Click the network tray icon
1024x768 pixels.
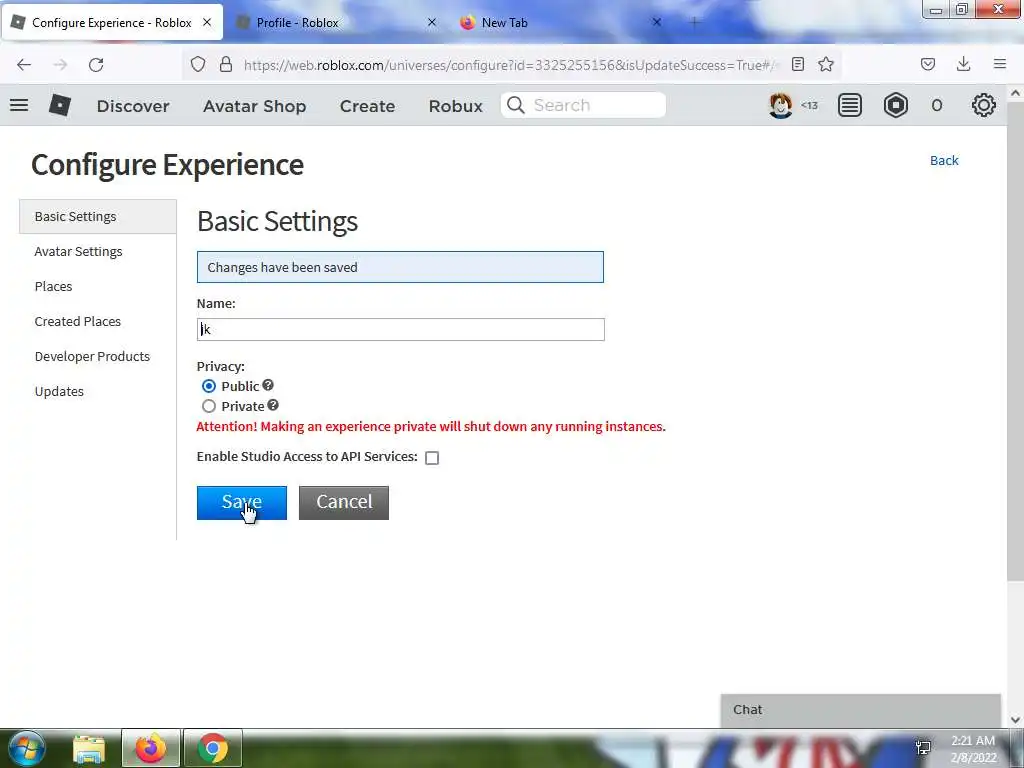tap(923, 748)
